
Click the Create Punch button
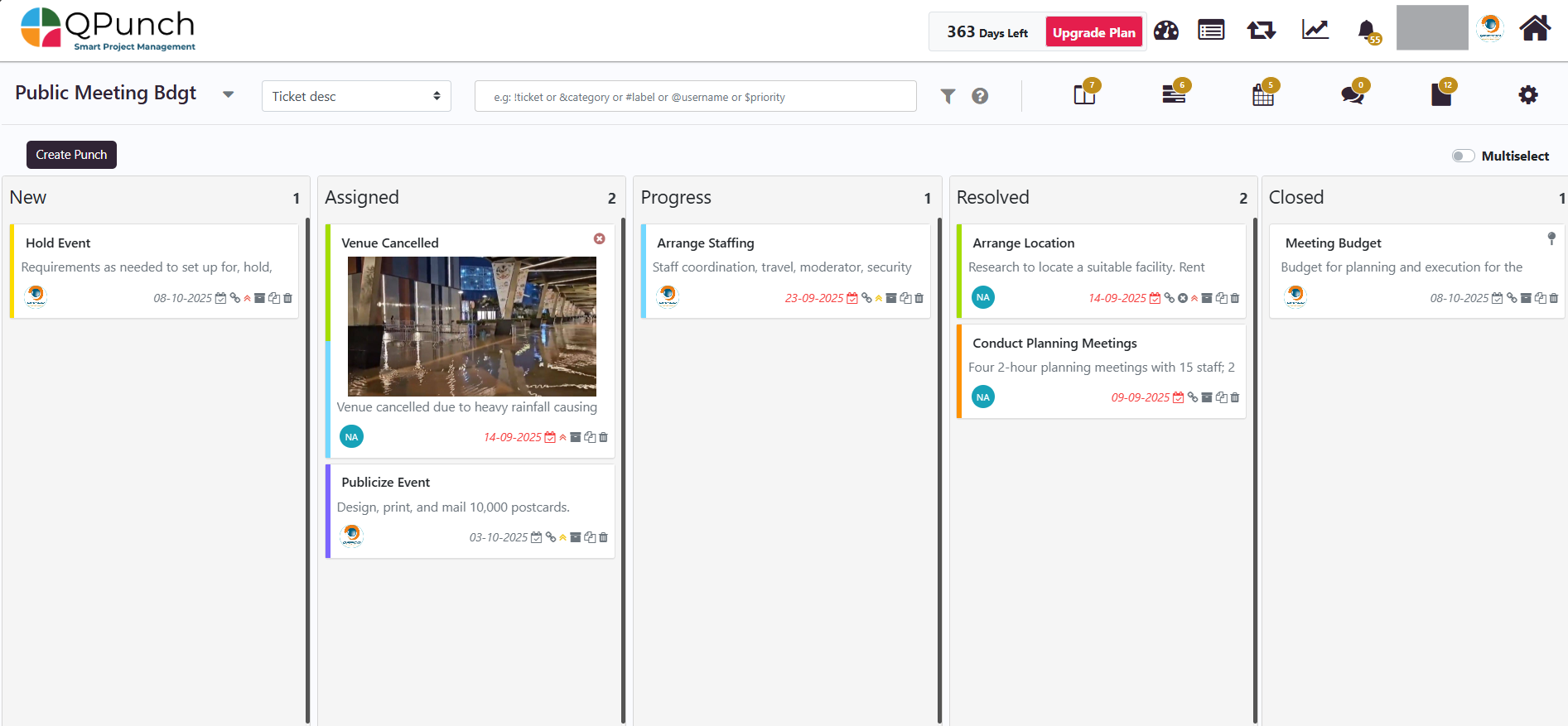coord(71,155)
